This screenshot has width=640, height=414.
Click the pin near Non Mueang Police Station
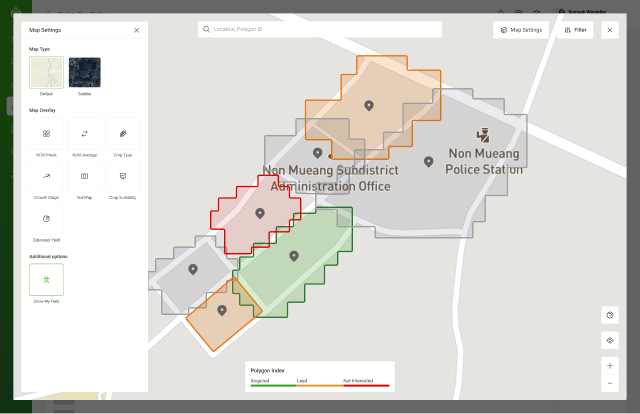pyautogui.click(x=429, y=162)
